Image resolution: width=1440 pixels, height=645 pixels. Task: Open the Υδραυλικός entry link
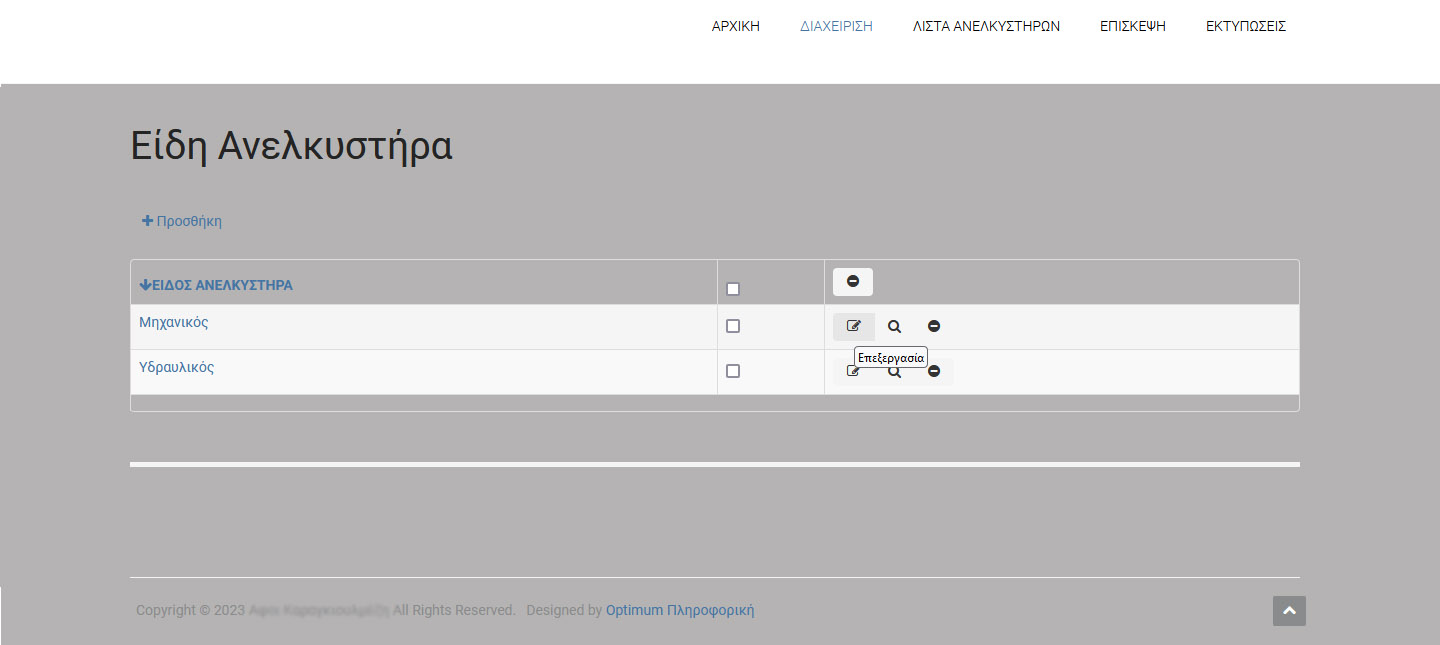click(x=177, y=367)
